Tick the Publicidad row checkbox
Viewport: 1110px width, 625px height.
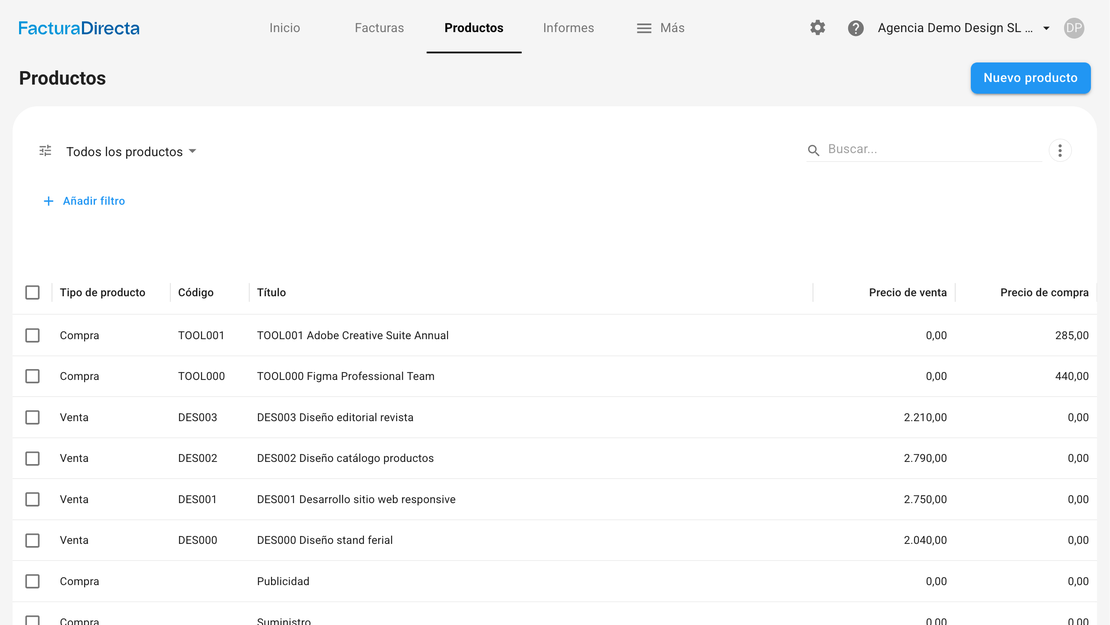click(x=33, y=581)
